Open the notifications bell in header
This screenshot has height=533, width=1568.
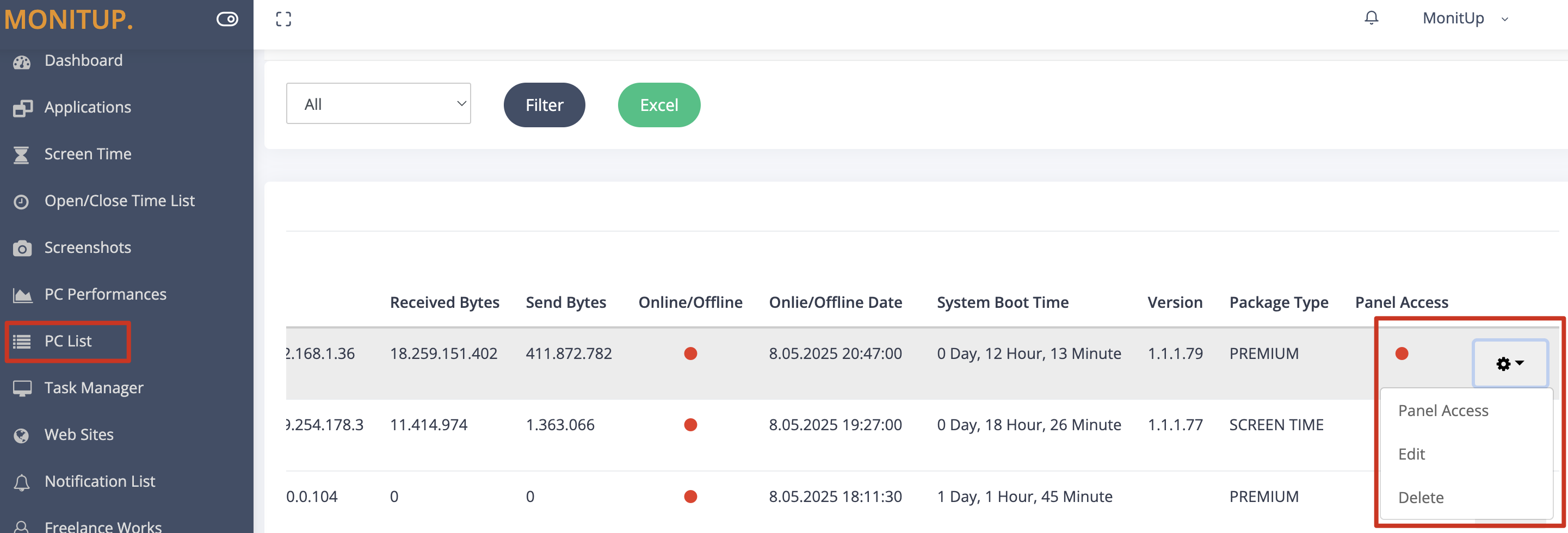click(1371, 17)
